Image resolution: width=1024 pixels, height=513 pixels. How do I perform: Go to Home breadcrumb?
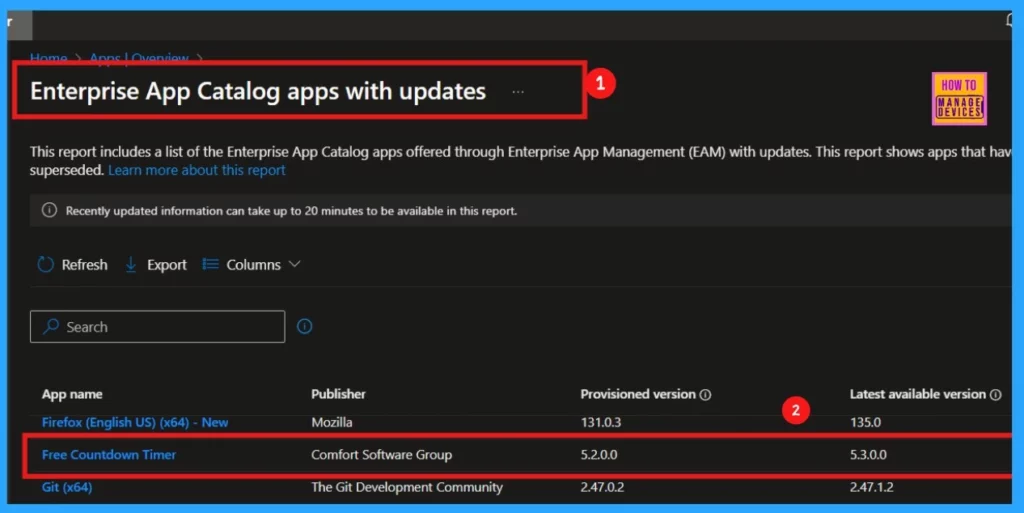(48, 58)
